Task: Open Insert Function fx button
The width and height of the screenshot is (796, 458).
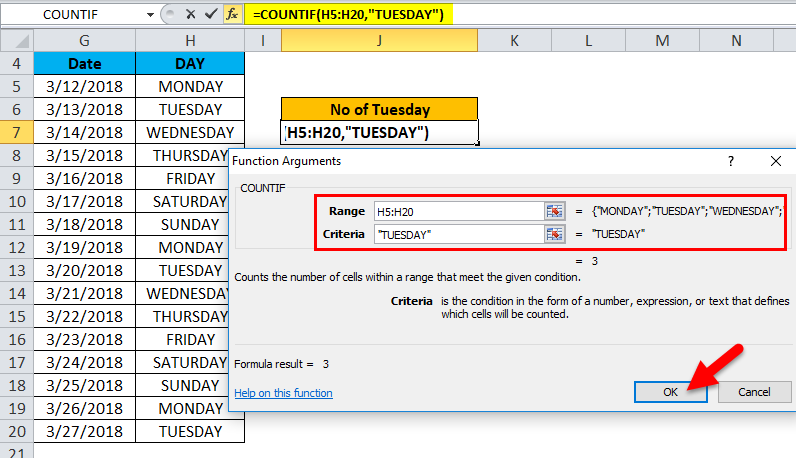Action: click(x=232, y=14)
